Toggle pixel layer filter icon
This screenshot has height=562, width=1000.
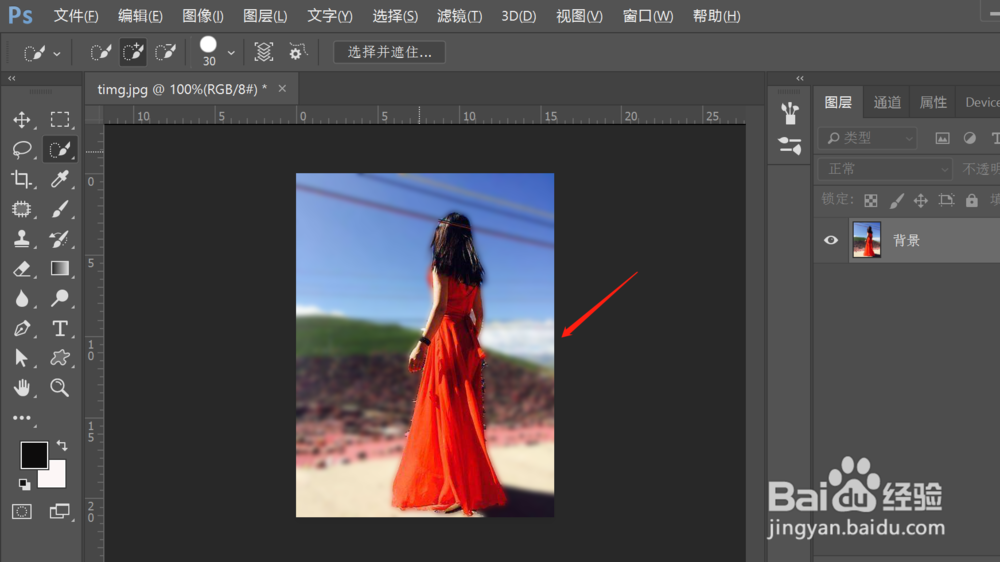[x=943, y=138]
